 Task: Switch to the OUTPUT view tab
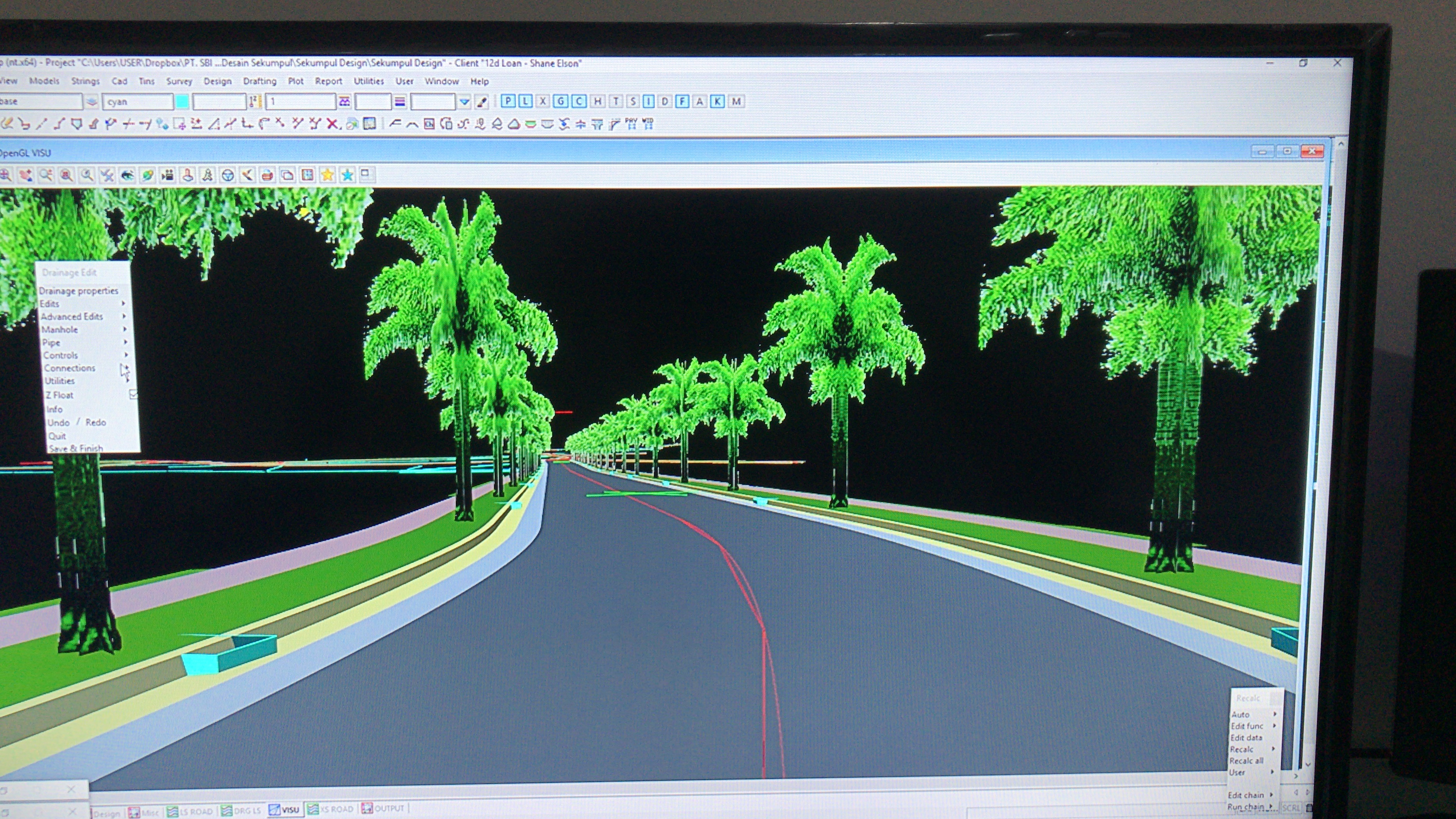pos(383,808)
